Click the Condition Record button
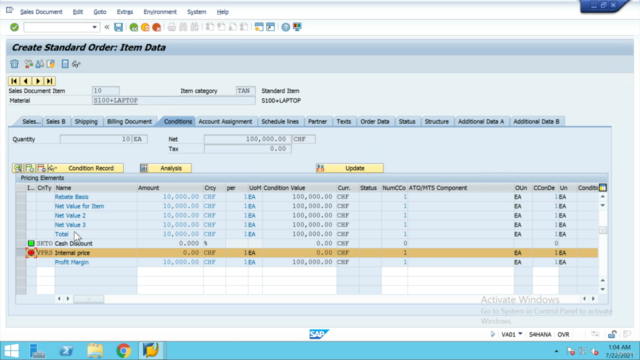The width and height of the screenshot is (640, 360). pyautogui.click(x=91, y=168)
